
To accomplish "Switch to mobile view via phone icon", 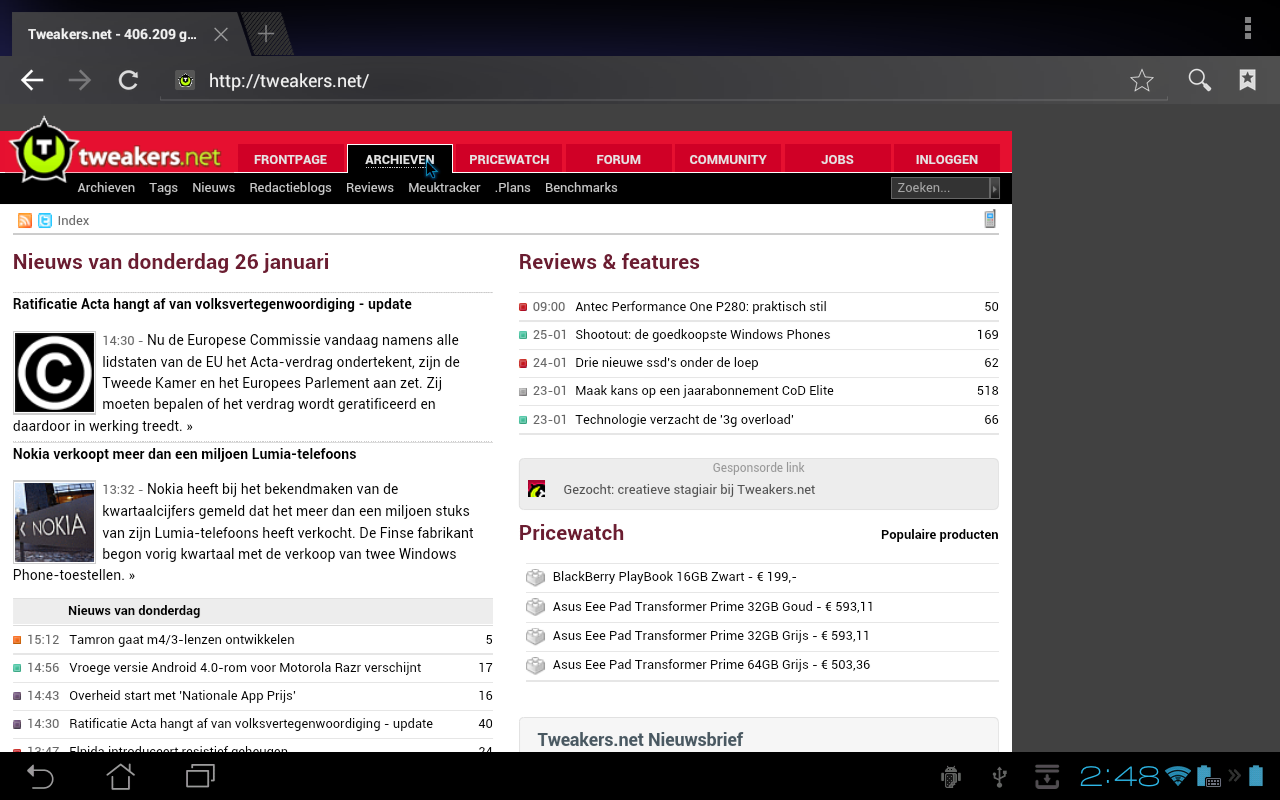I will point(990,219).
